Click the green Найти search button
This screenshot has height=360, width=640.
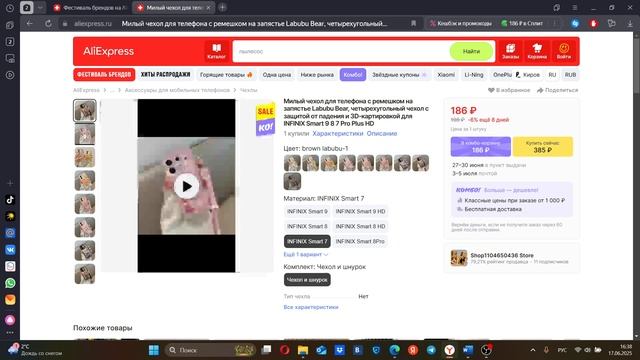[x=471, y=51]
